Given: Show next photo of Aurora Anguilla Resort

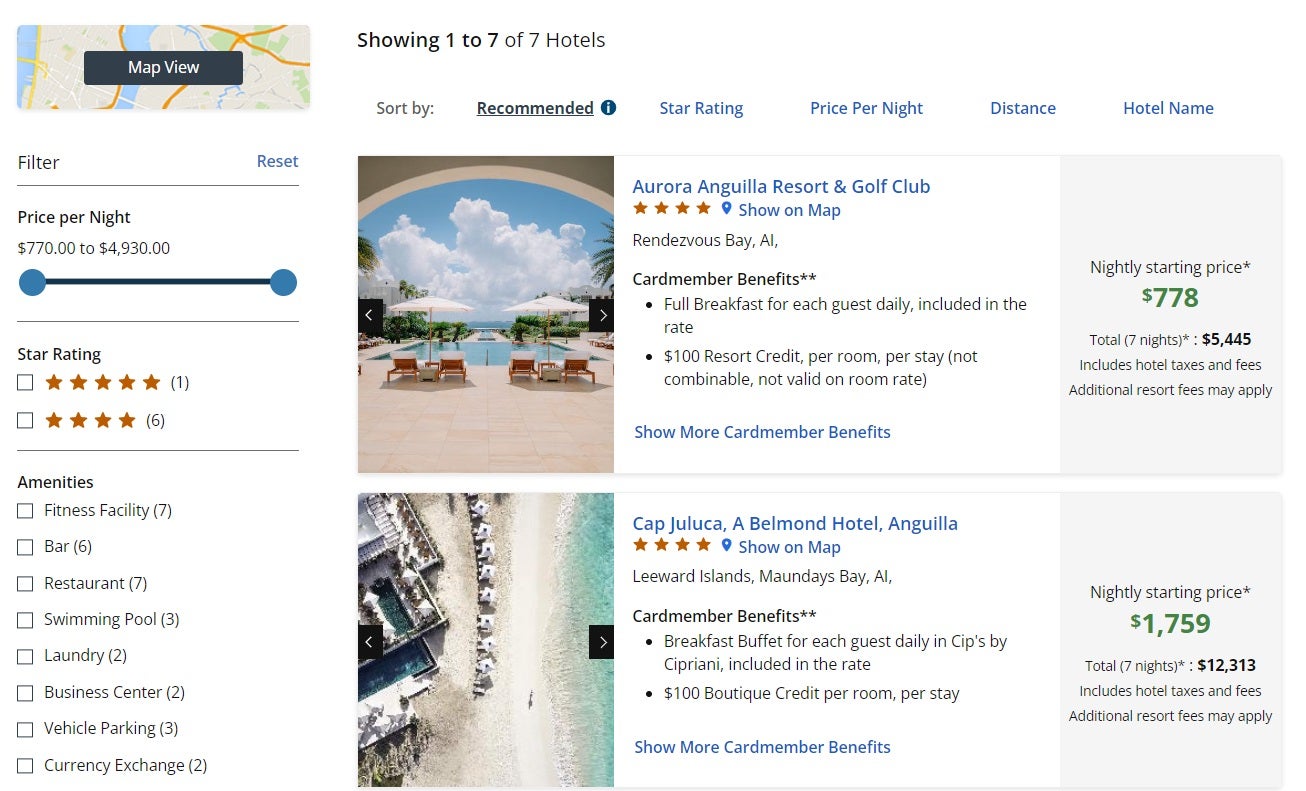Looking at the screenshot, I should pyautogui.click(x=601, y=315).
